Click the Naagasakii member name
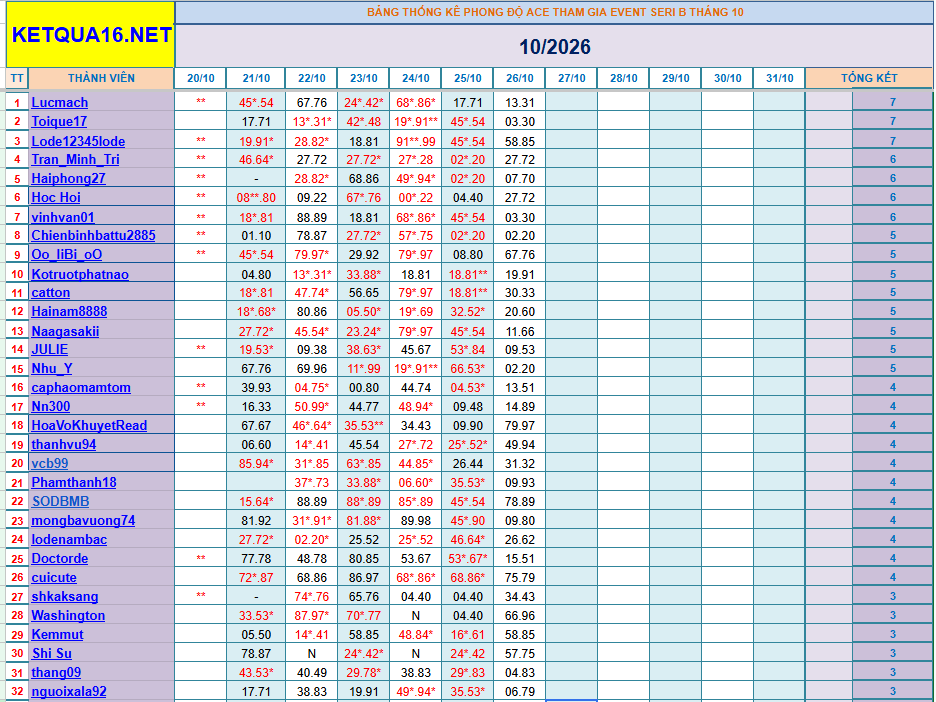Viewport: 936px width, 702px height. pyautogui.click(x=66, y=331)
